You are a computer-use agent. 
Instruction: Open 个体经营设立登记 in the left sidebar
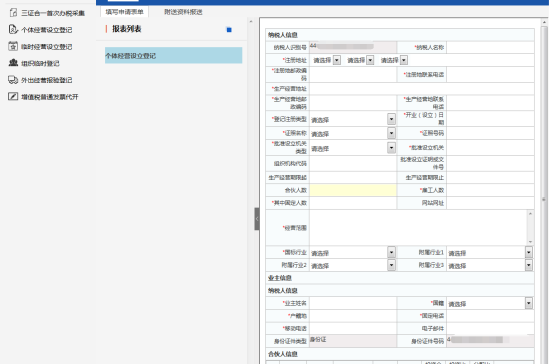click(x=47, y=30)
